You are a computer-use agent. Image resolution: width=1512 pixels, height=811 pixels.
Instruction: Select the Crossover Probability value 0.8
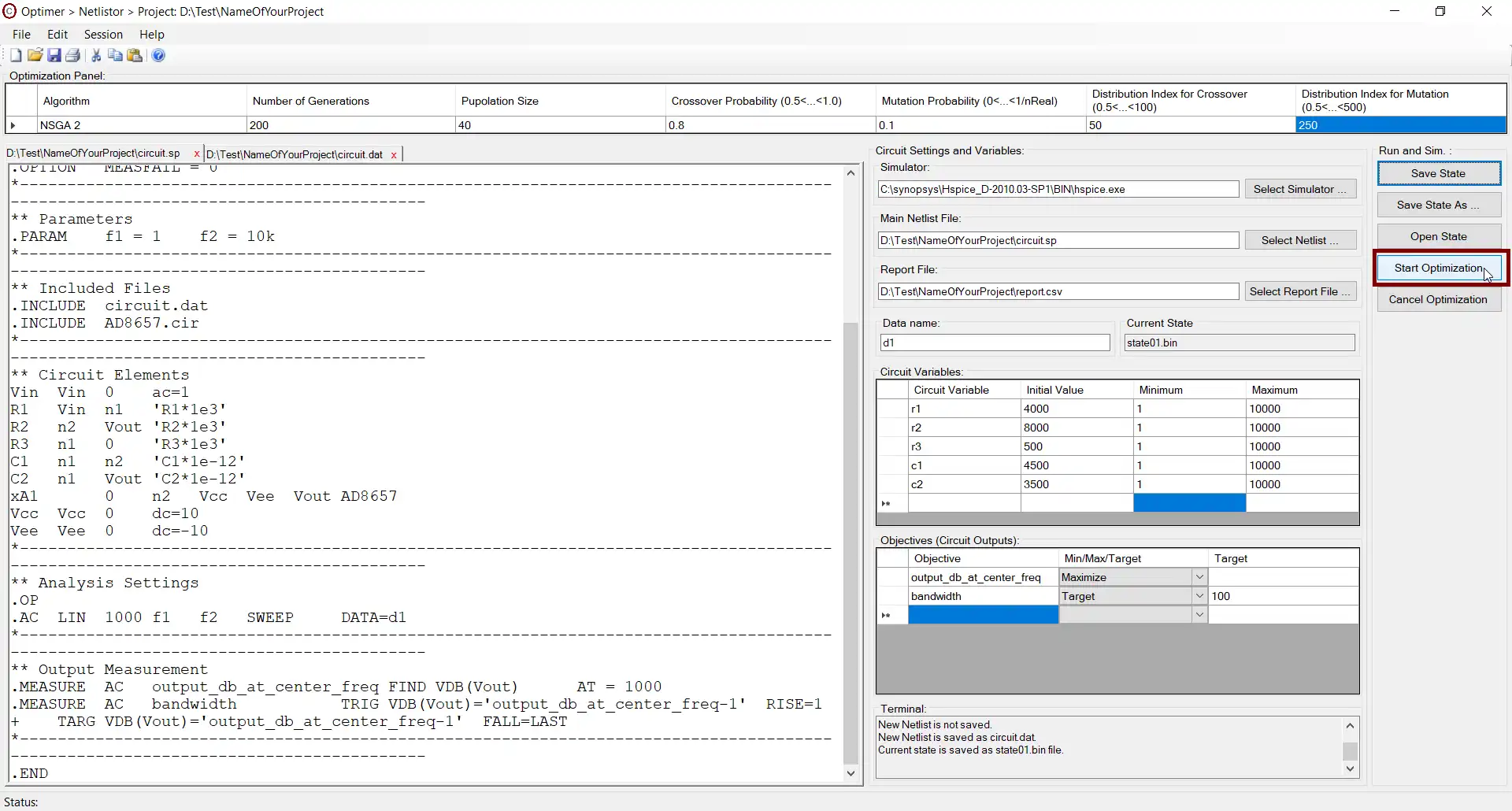771,125
